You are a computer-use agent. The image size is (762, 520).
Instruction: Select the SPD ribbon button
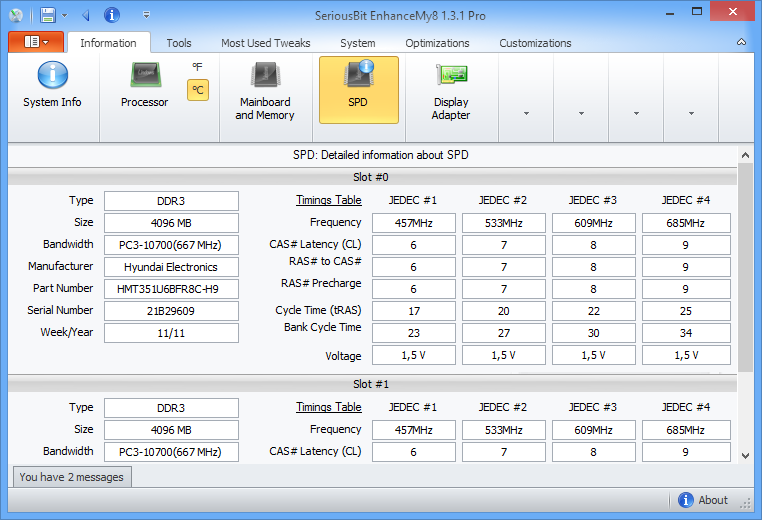coord(359,90)
